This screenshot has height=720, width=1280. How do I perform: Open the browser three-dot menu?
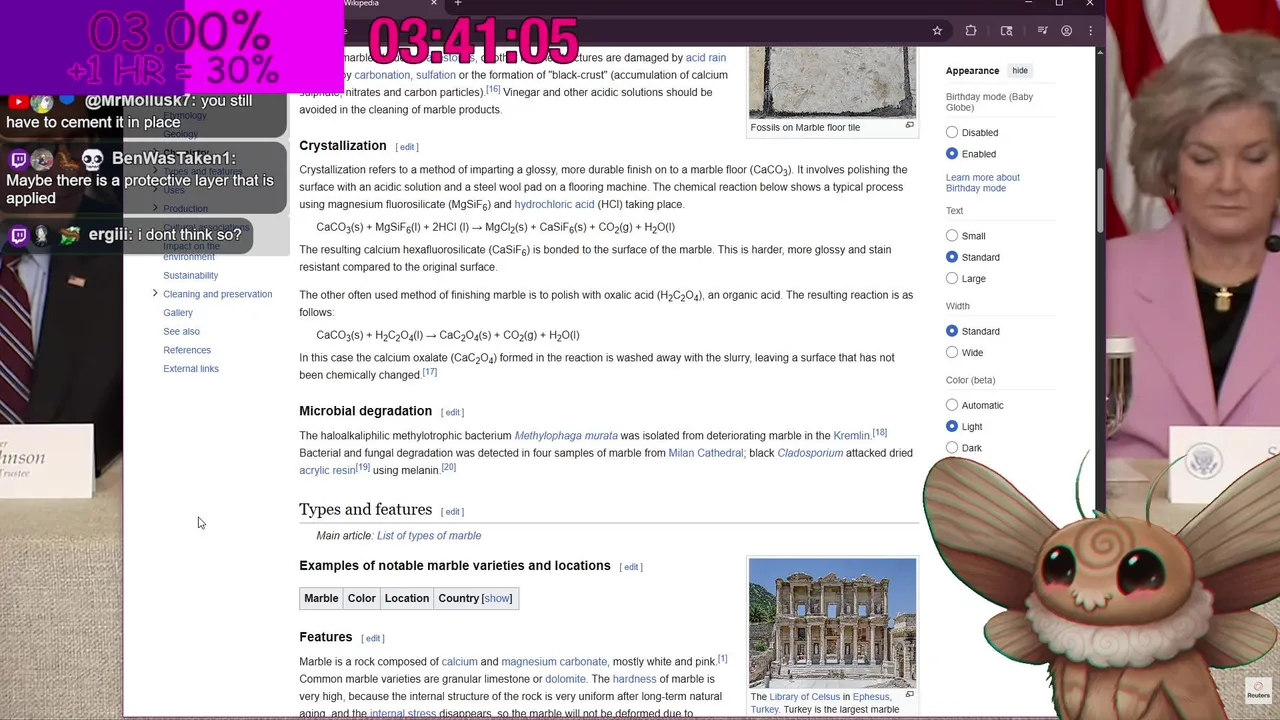point(1090,31)
